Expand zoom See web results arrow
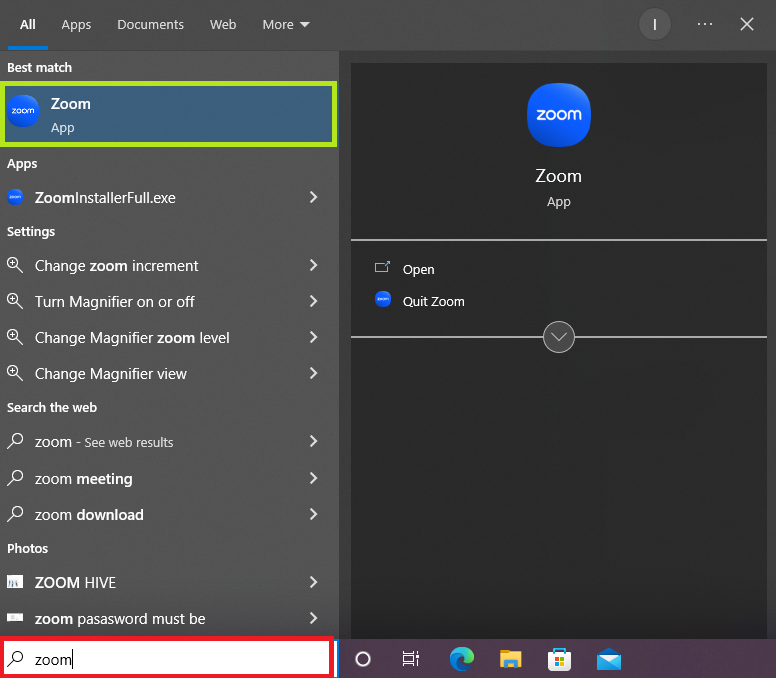Image resolution: width=776 pixels, height=678 pixels. pyautogui.click(x=313, y=441)
